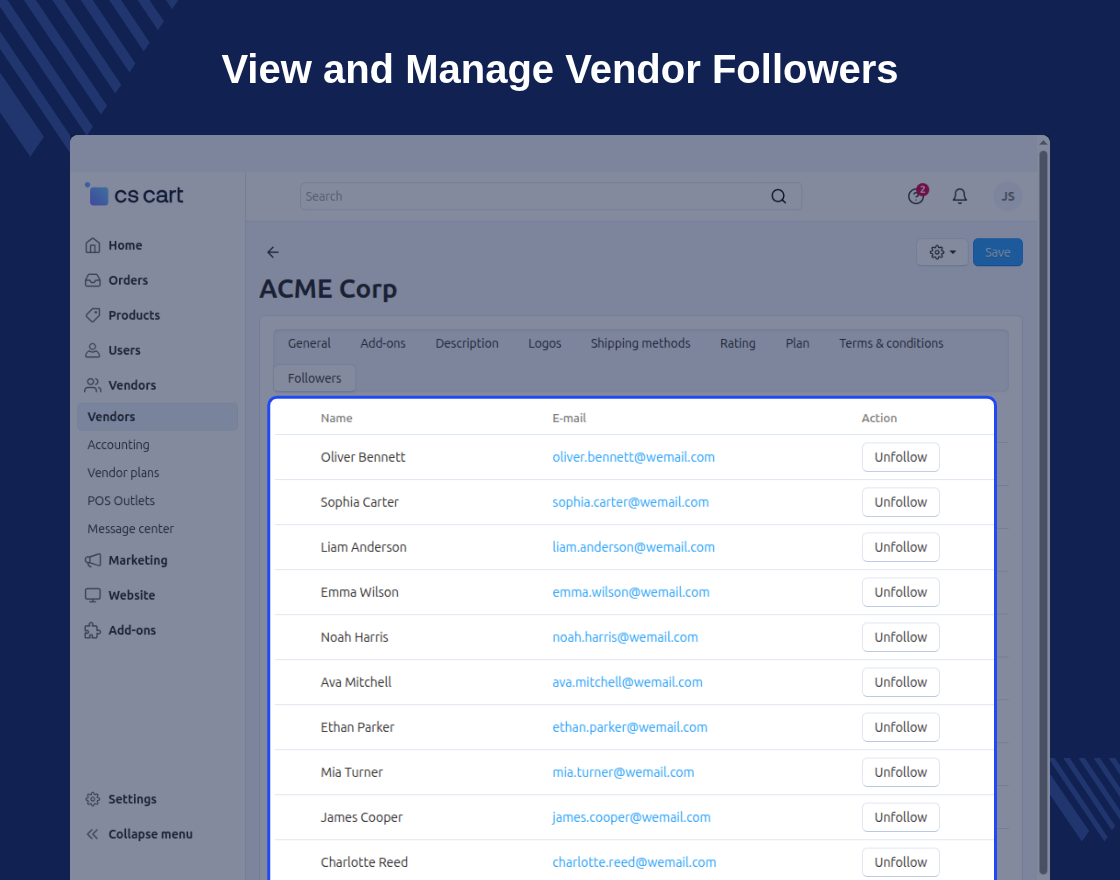
Task: Switch to the Description tab
Action: pos(467,343)
